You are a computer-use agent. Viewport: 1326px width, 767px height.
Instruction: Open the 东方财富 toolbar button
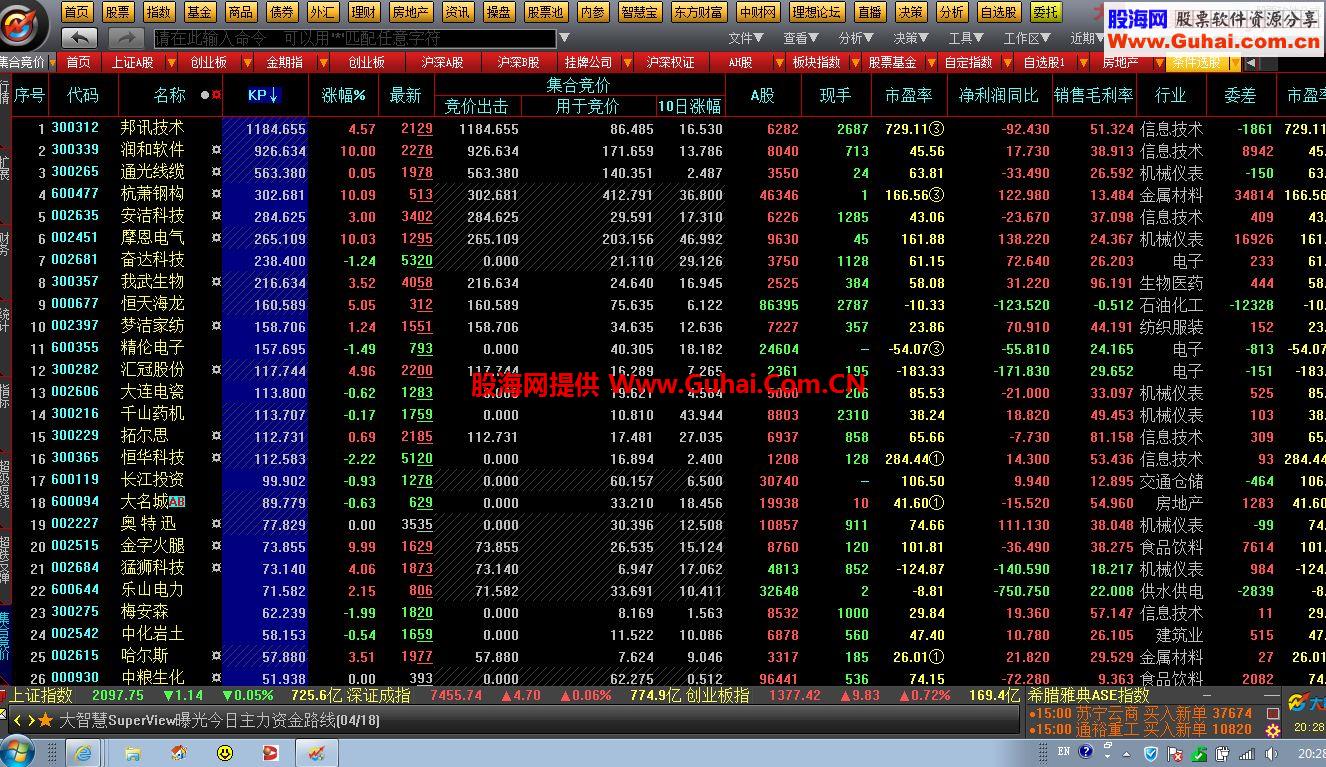point(698,12)
